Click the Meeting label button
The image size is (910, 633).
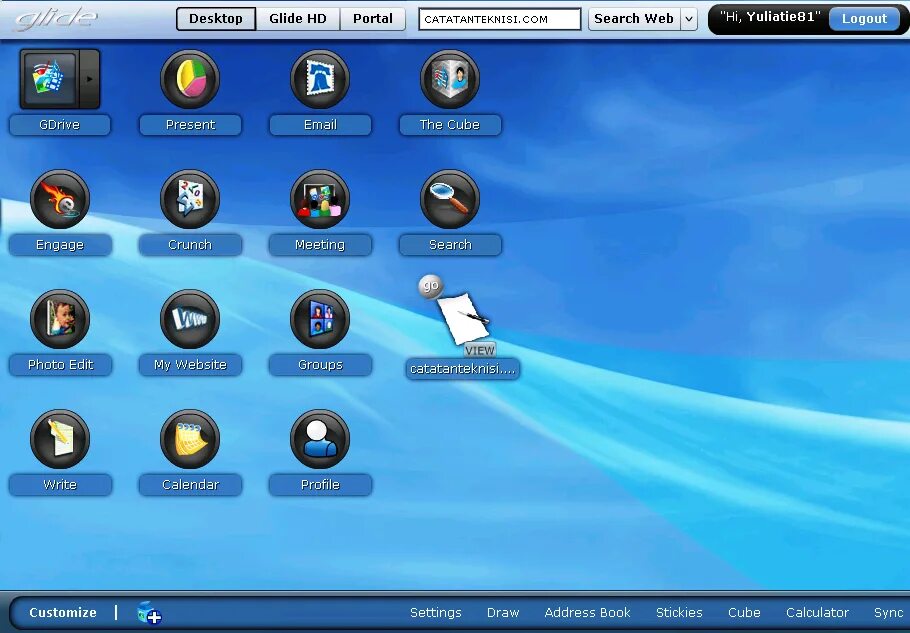(320, 245)
